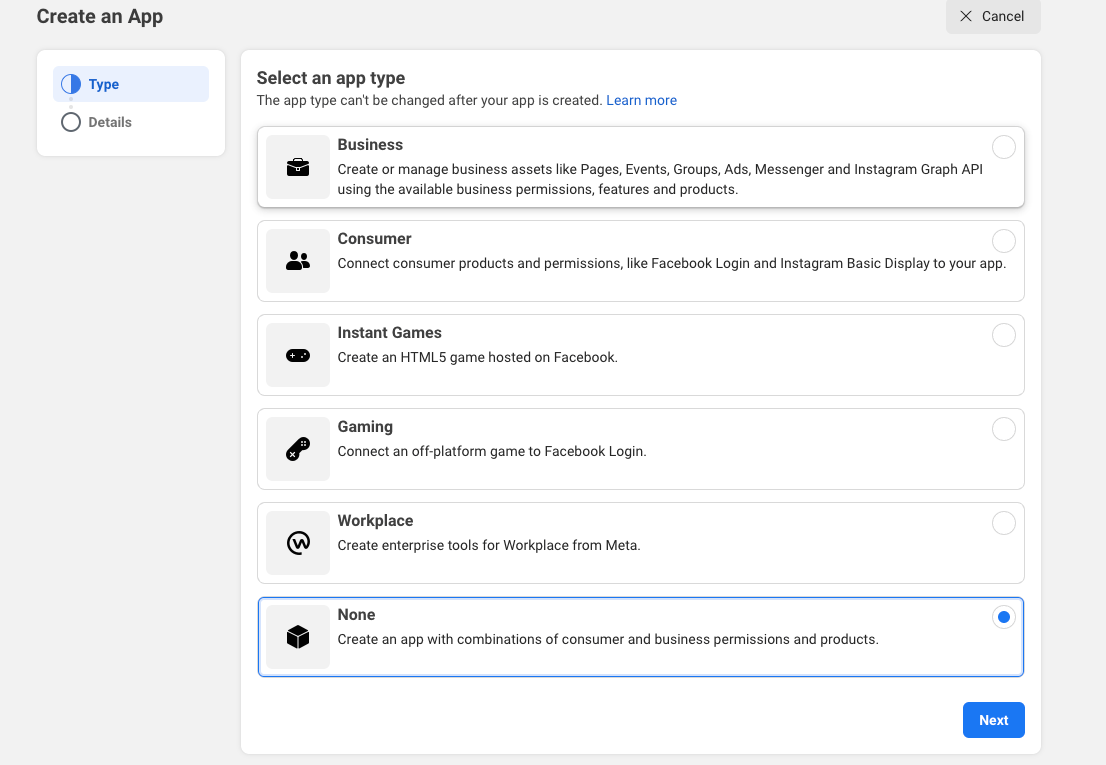This screenshot has width=1106, height=765.
Task: Click the half-filled Type step icon
Action: (x=71, y=84)
